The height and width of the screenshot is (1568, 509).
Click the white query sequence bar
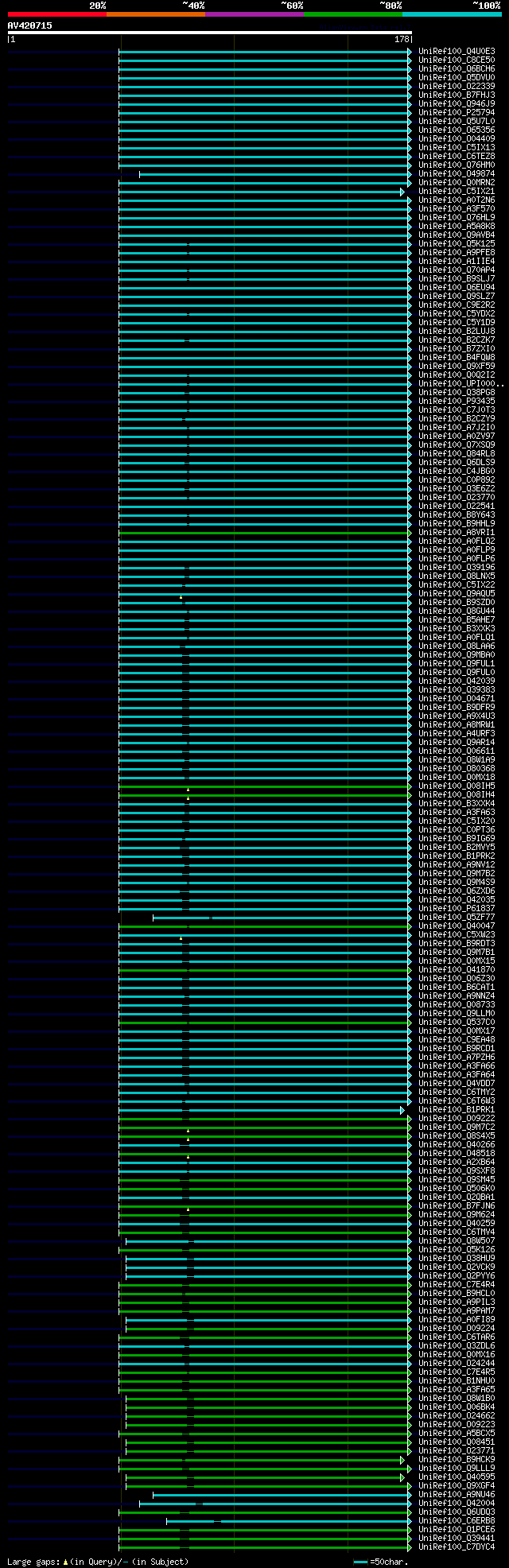click(x=210, y=33)
